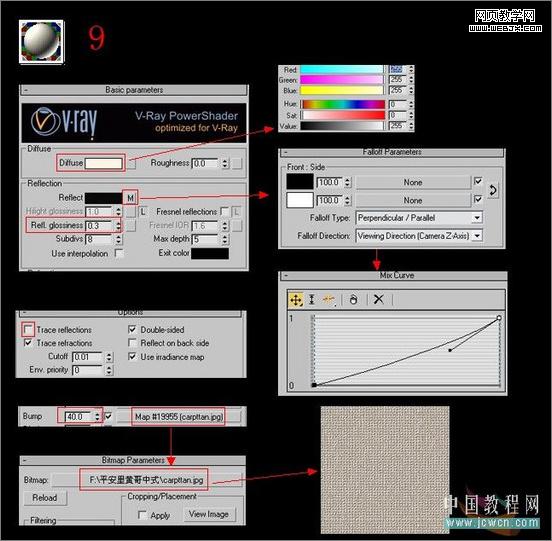The height and width of the screenshot is (541, 552).
Task: Click the Mix Curve end point at top right
Action: [498, 318]
